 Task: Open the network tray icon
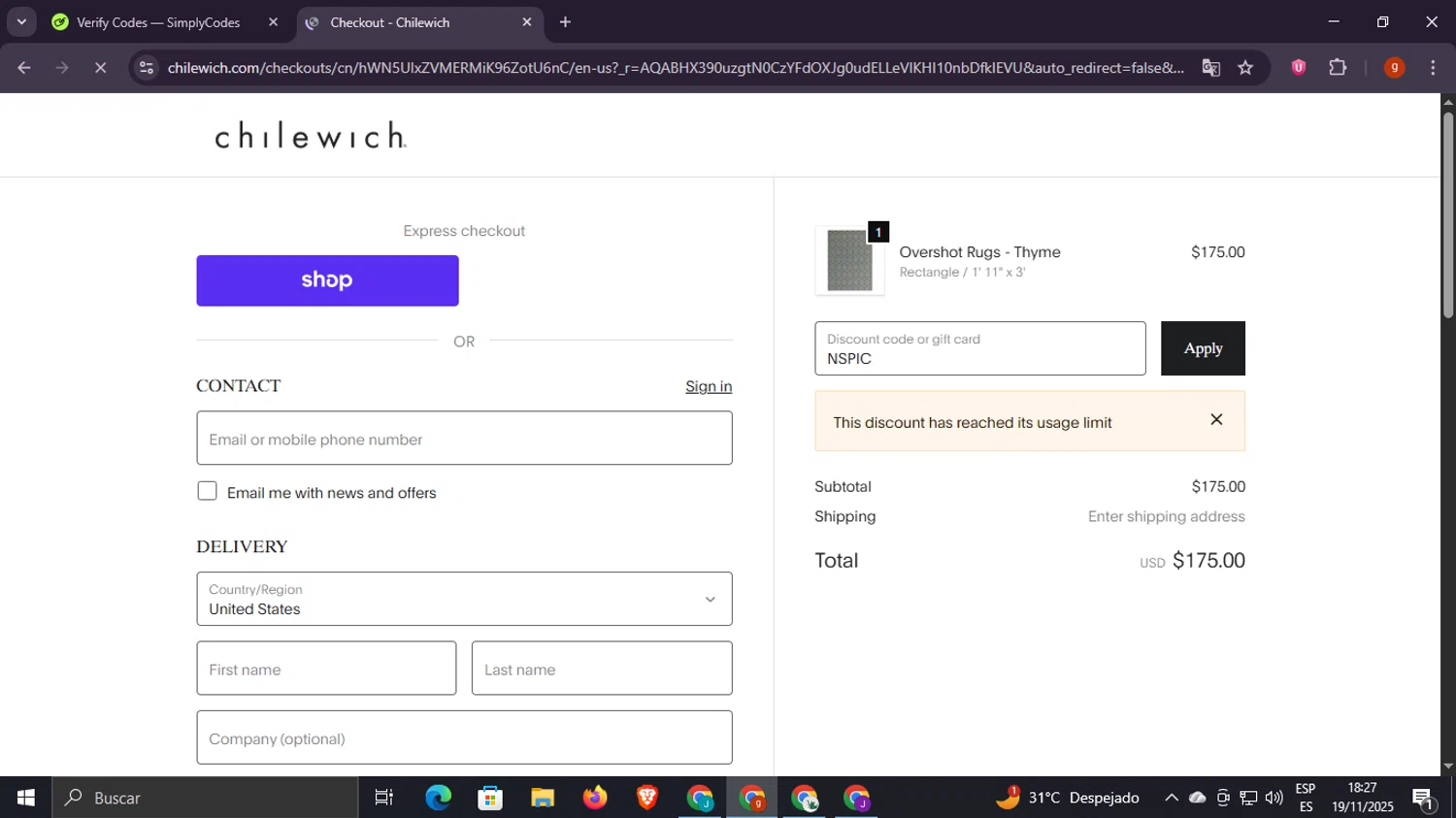click(1249, 798)
